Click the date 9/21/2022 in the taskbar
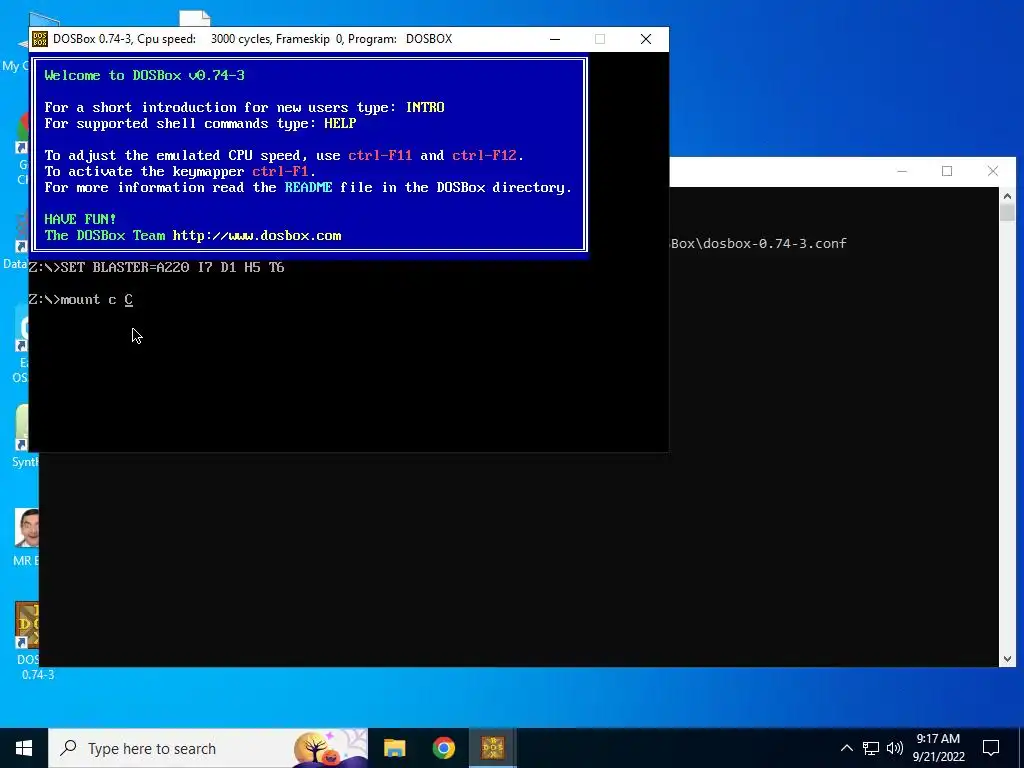1024x768 pixels. 938,758
